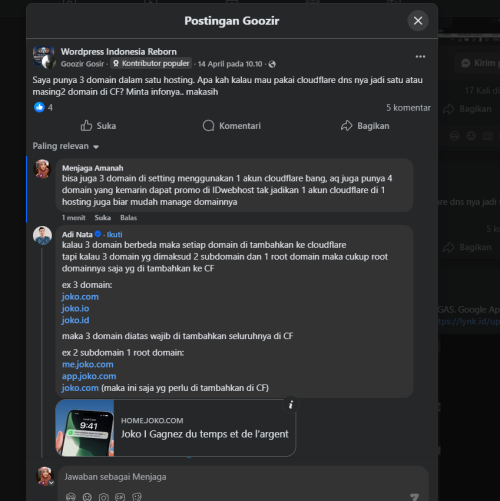Viewport: 500px width, 501px height.
Task: Click emoji icon in background comment box
Action: [471, 136]
